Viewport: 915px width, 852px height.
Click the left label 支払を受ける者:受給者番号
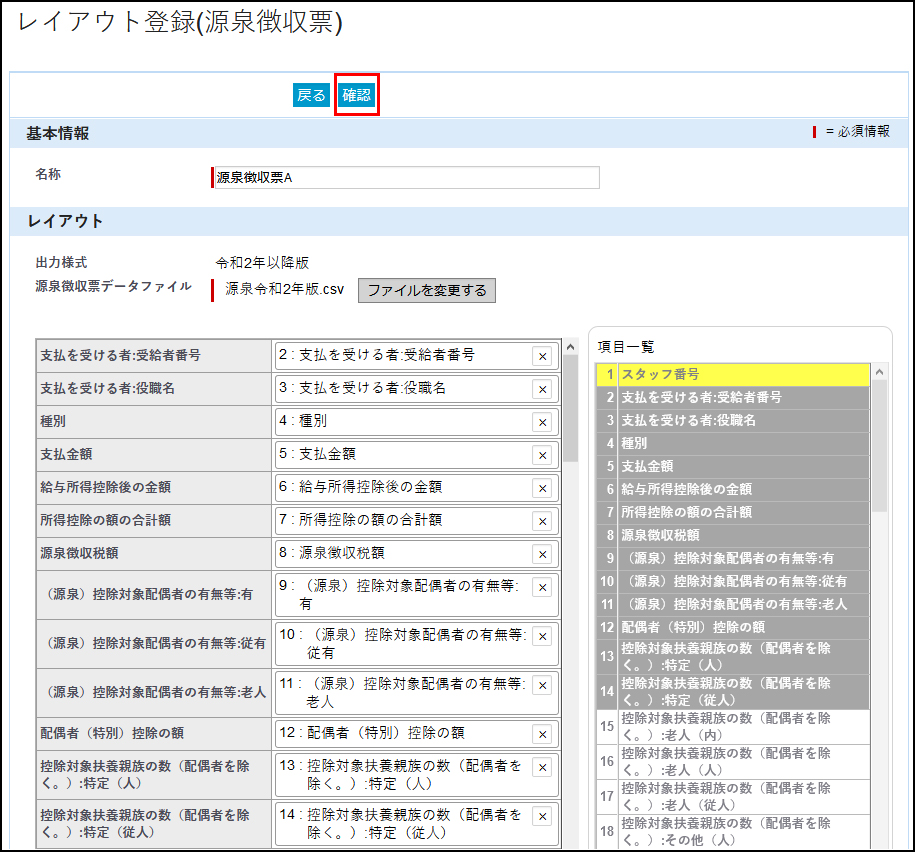[x=120, y=355]
